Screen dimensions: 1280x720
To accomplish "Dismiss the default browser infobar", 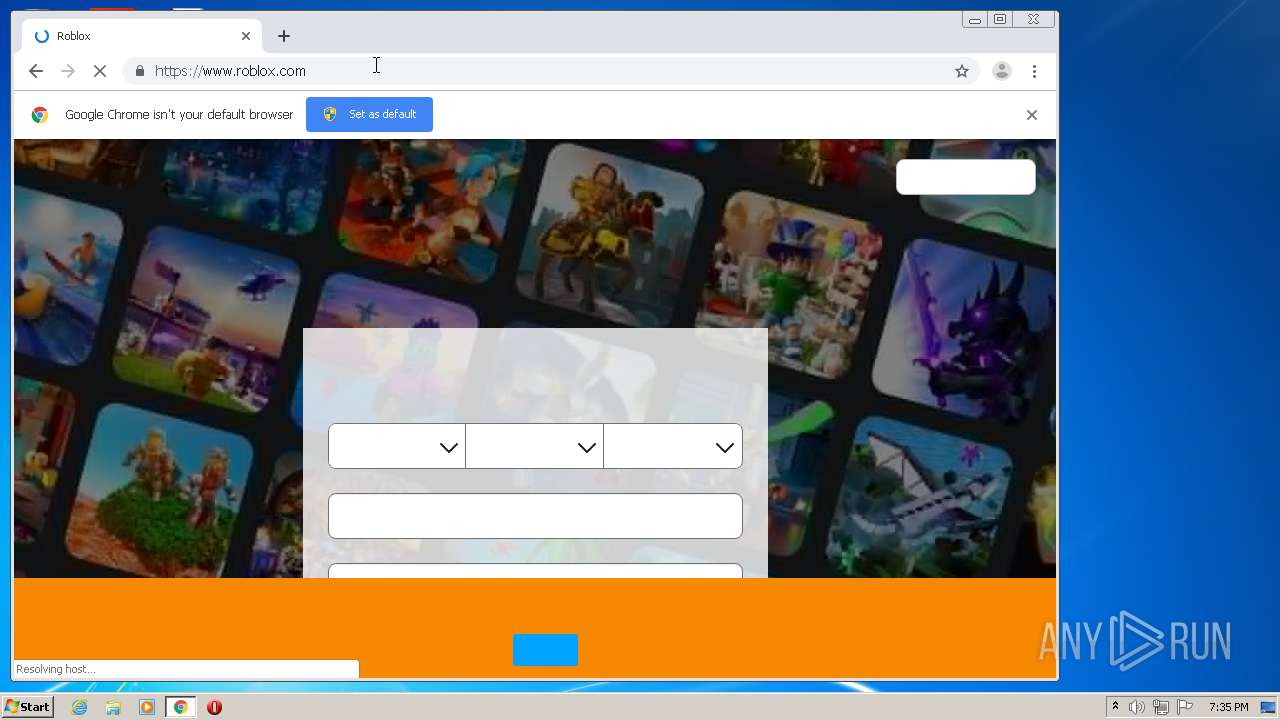I will click(1032, 115).
